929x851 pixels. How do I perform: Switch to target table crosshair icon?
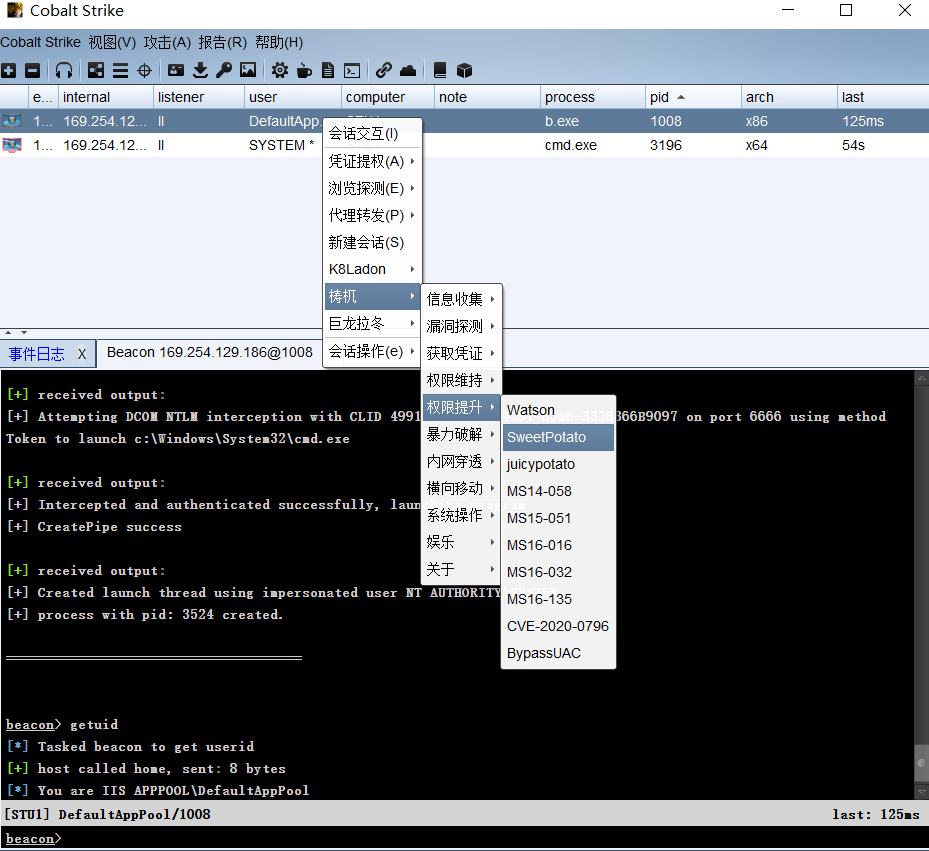(145, 71)
